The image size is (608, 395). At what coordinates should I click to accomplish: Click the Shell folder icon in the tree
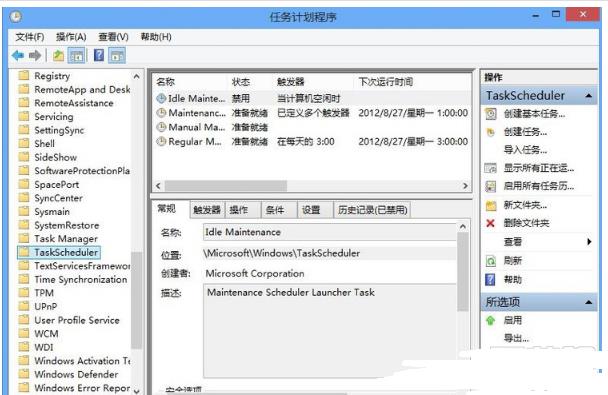[x=24, y=143]
